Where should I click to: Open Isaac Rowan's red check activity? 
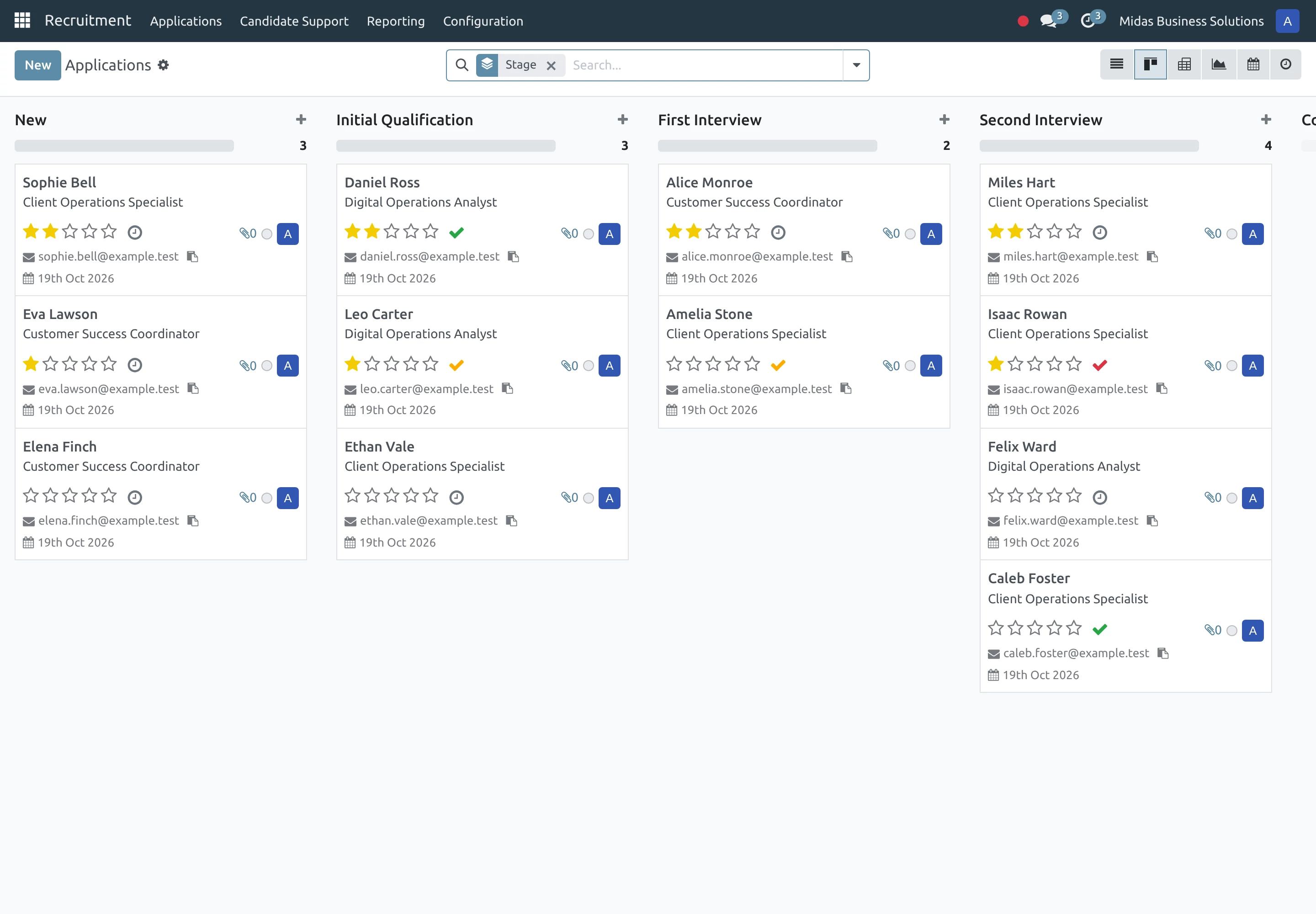[1099, 365]
